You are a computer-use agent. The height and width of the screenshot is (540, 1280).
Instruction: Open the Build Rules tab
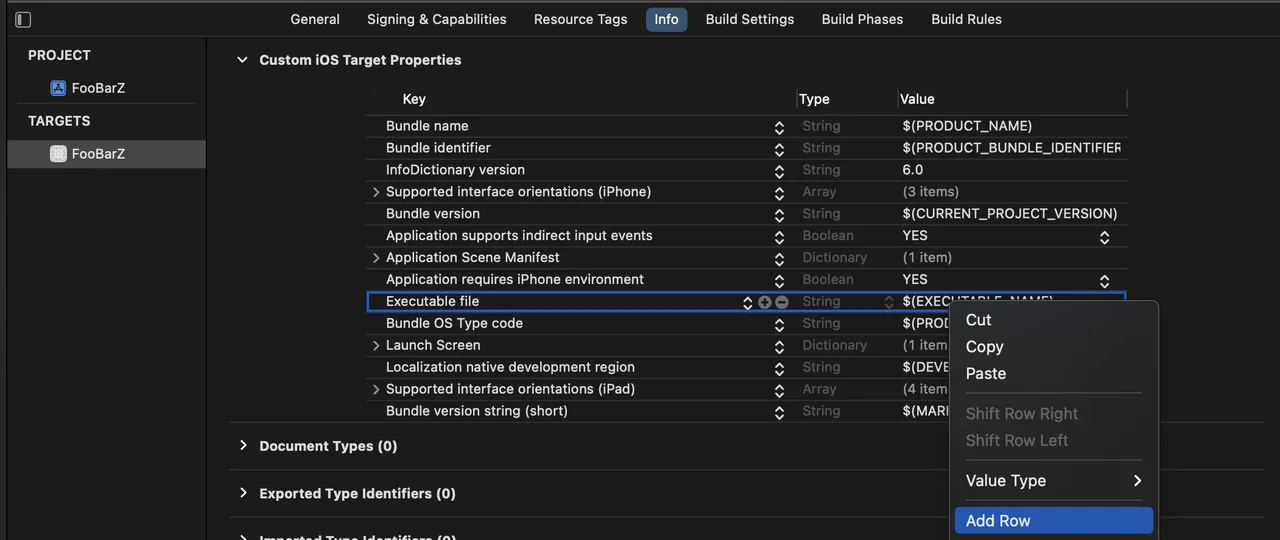point(967,19)
